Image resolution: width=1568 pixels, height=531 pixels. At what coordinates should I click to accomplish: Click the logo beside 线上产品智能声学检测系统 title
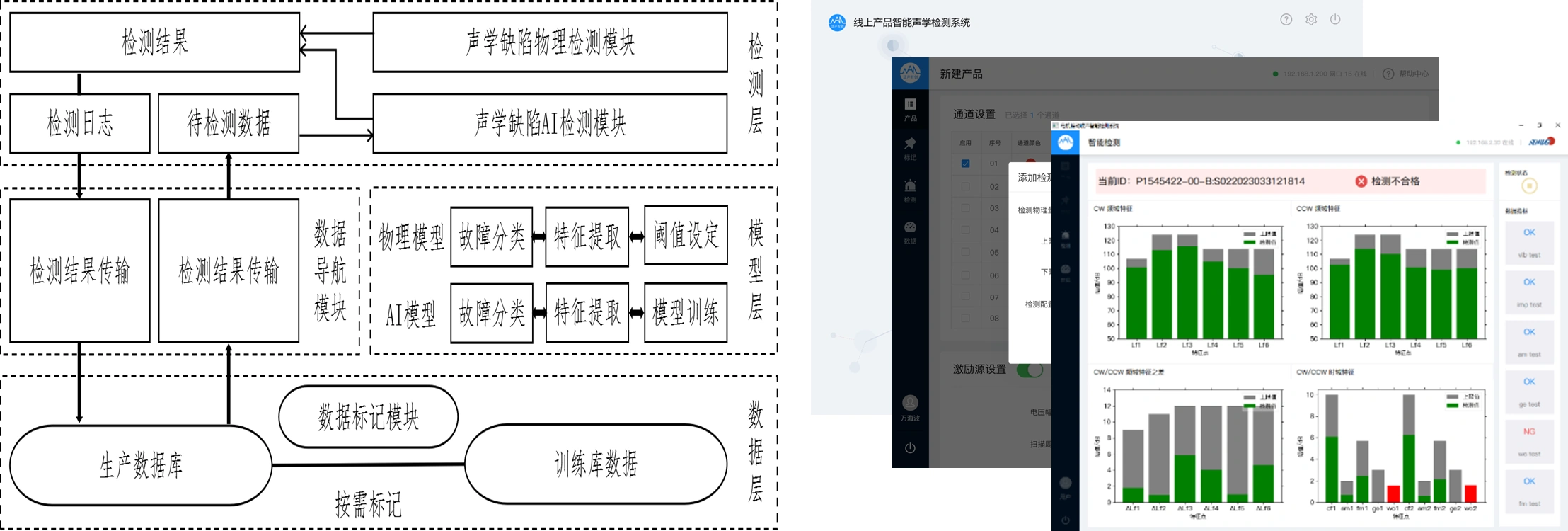click(x=837, y=23)
